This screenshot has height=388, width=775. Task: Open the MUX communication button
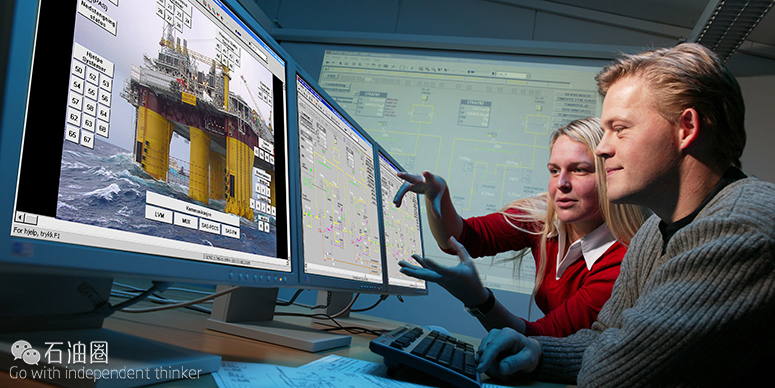[185, 220]
